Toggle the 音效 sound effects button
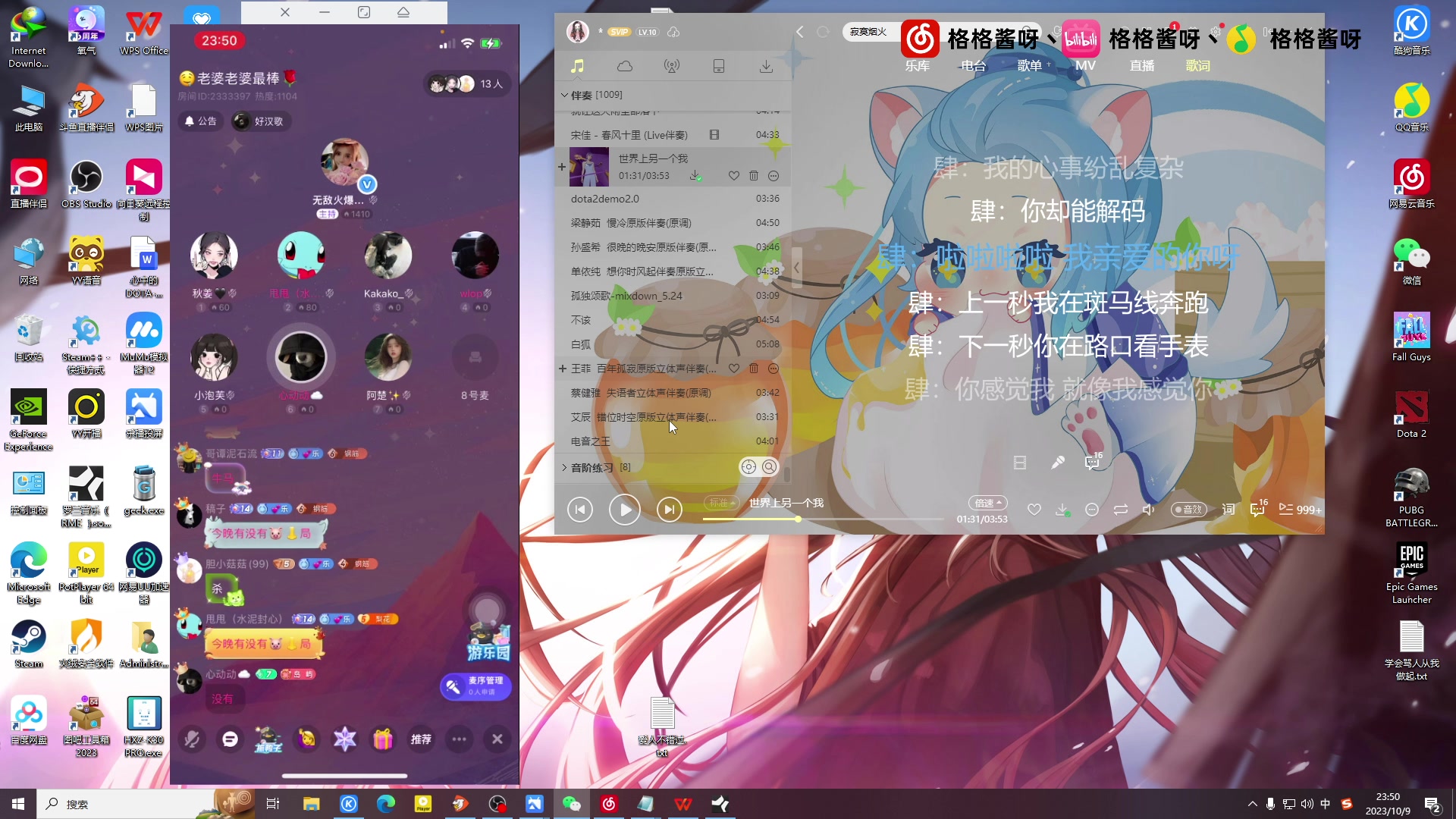Screen dimensions: 1456x819 [1188, 510]
